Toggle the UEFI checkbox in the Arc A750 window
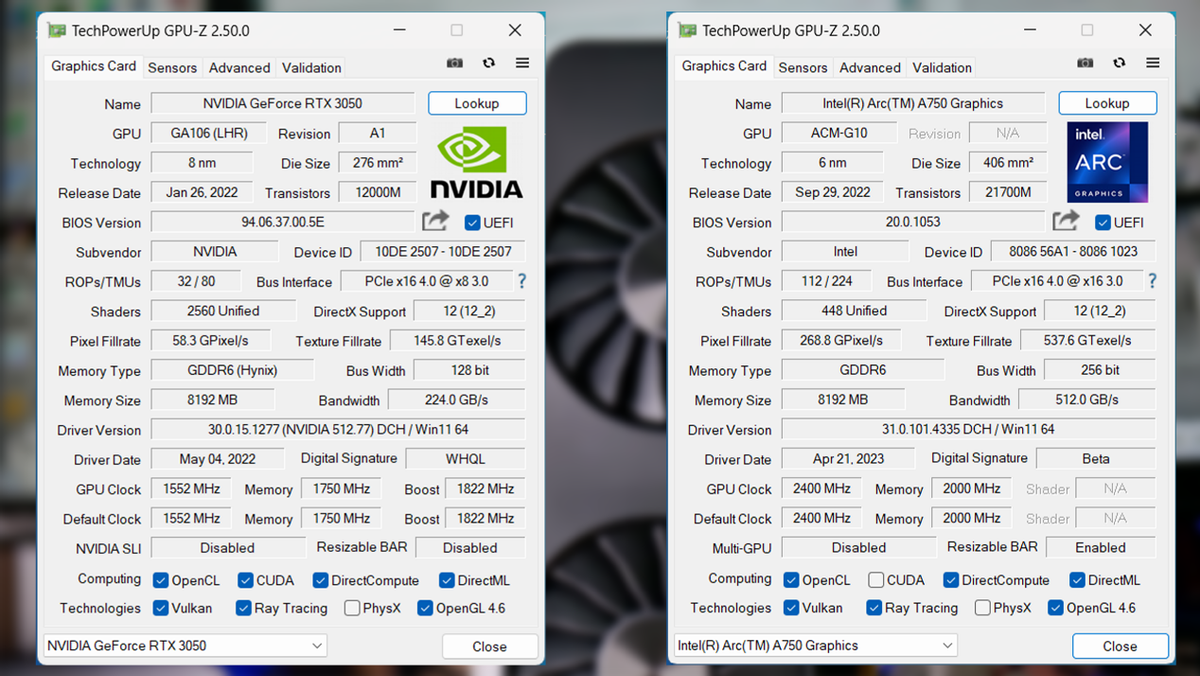This screenshot has height=676, width=1200. coord(1103,222)
